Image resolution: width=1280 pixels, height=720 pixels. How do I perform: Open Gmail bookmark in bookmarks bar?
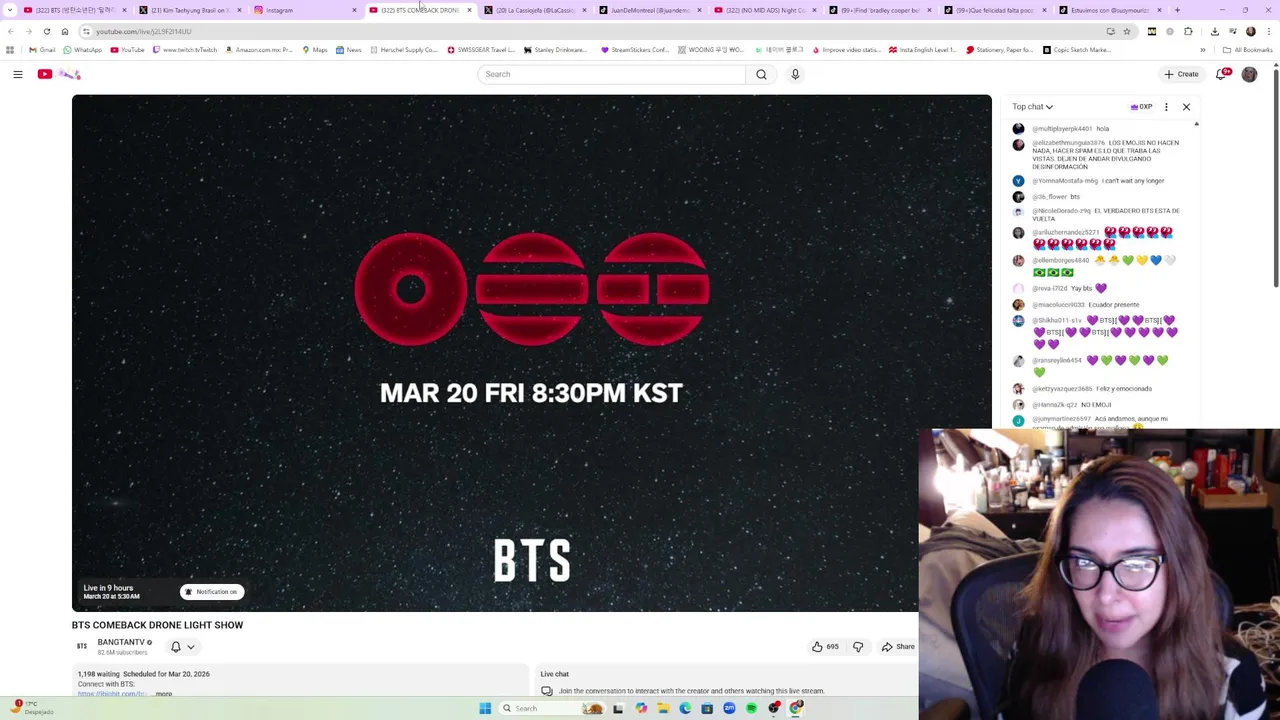click(x=42, y=50)
